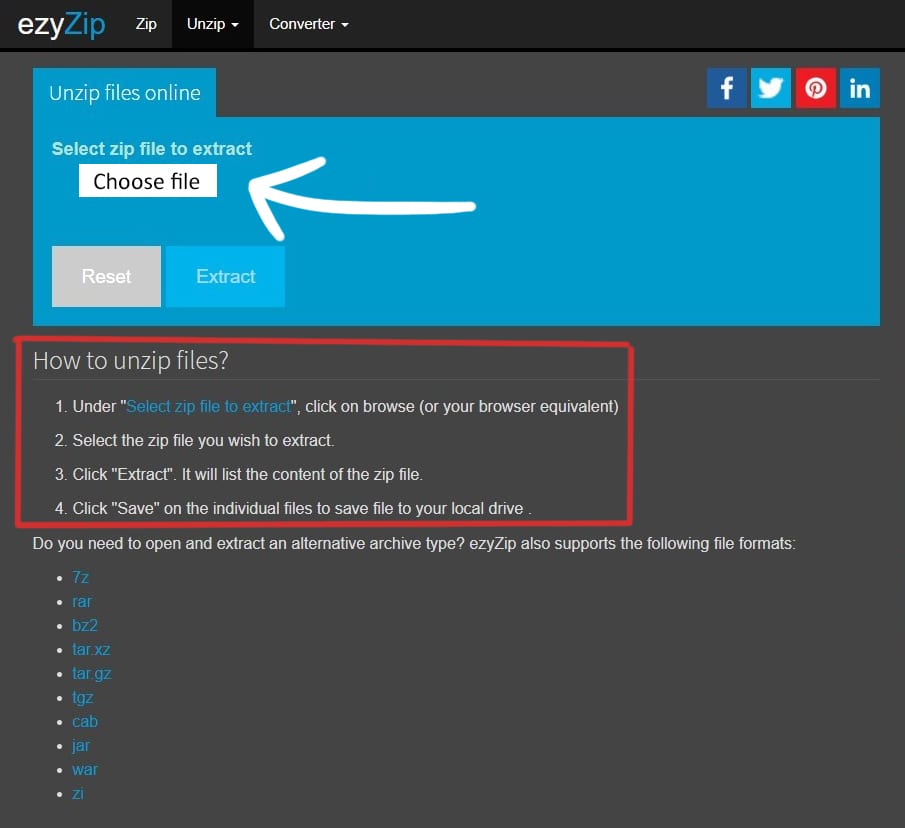Share the page on Twitter
This screenshot has width=905, height=828.
771,88
